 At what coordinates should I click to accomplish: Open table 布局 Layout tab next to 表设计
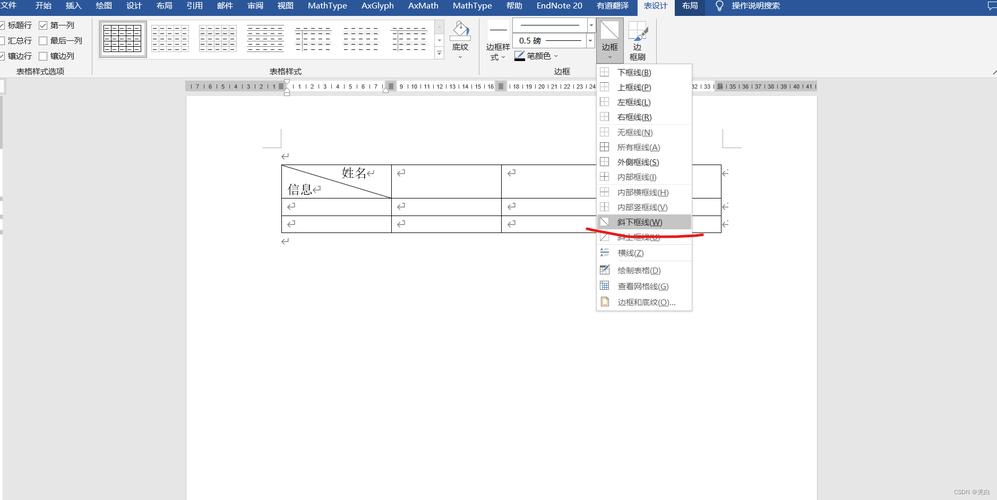click(x=690, y=6)
